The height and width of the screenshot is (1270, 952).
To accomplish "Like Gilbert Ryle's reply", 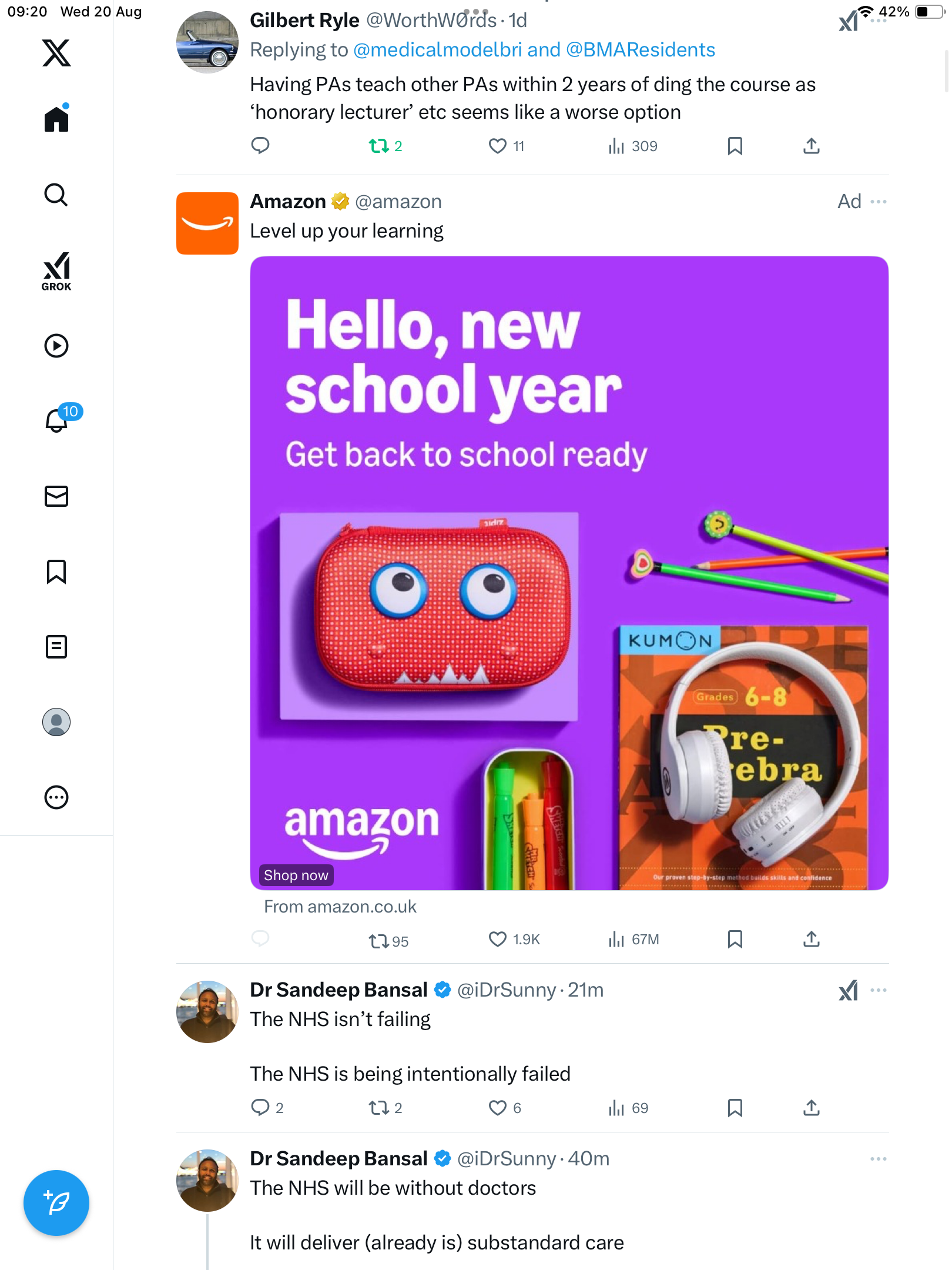I will pyautogui.click(x=498, y=146).
